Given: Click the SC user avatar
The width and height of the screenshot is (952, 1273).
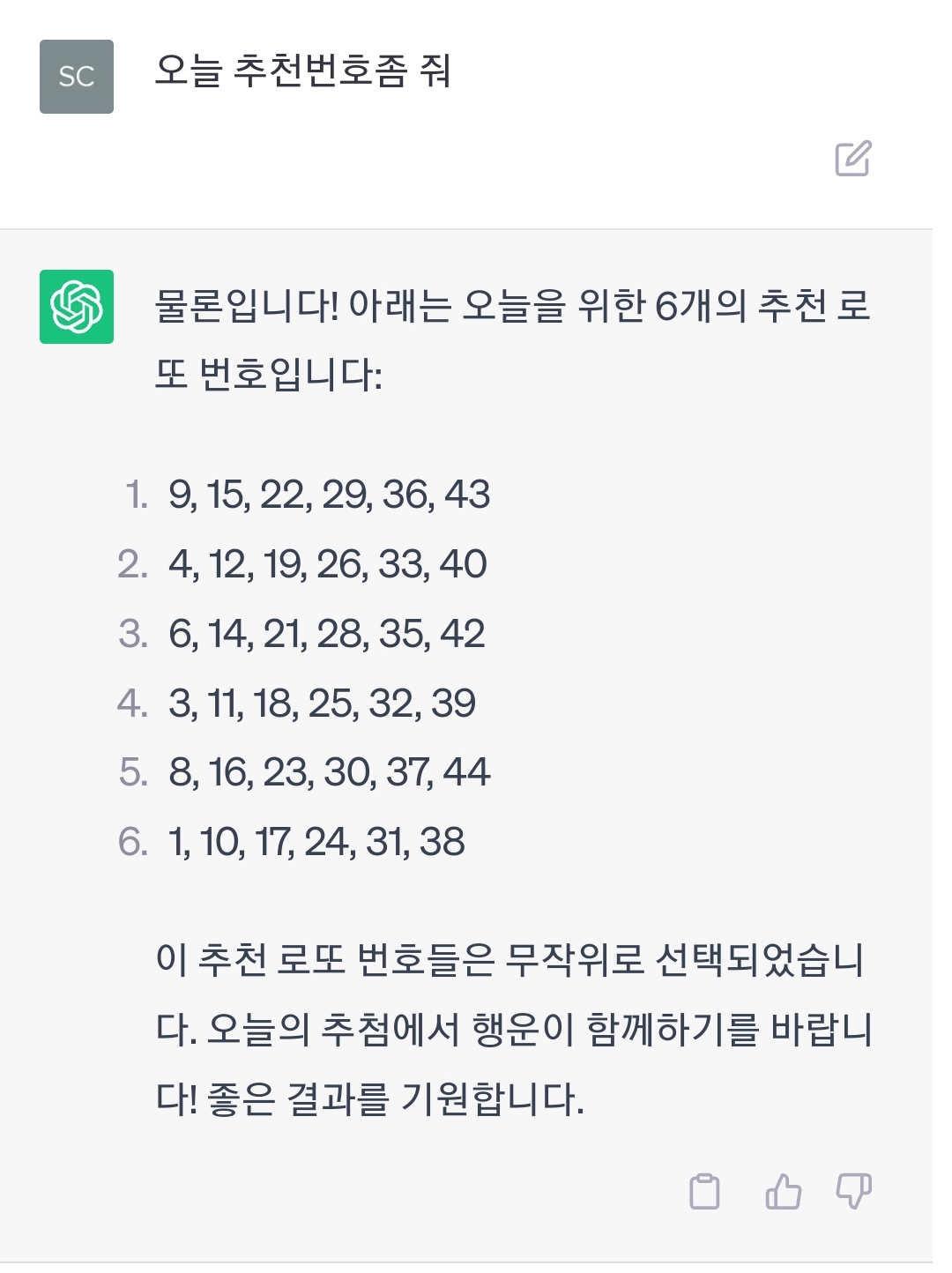Looking at the screenshot, I should [77, 77].
